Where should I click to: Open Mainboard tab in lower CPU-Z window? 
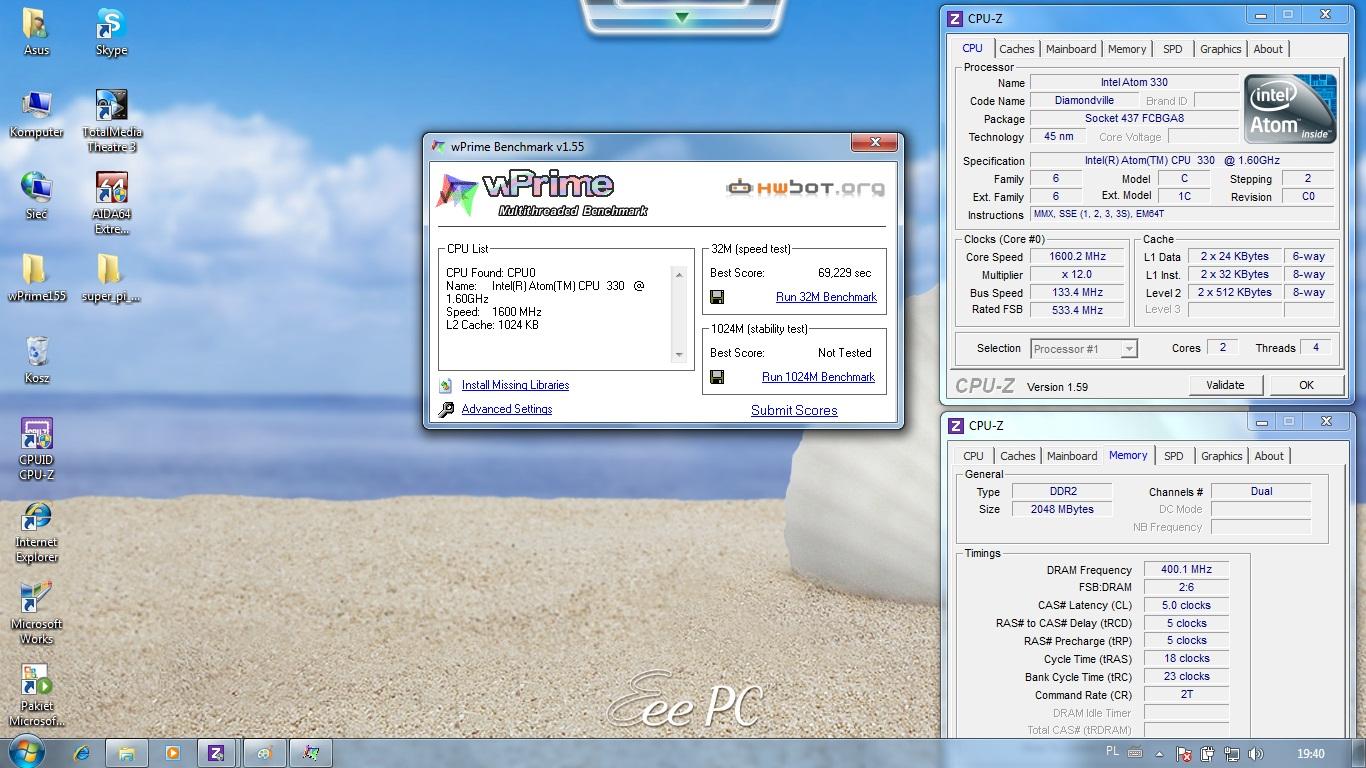click(1072, 456)
